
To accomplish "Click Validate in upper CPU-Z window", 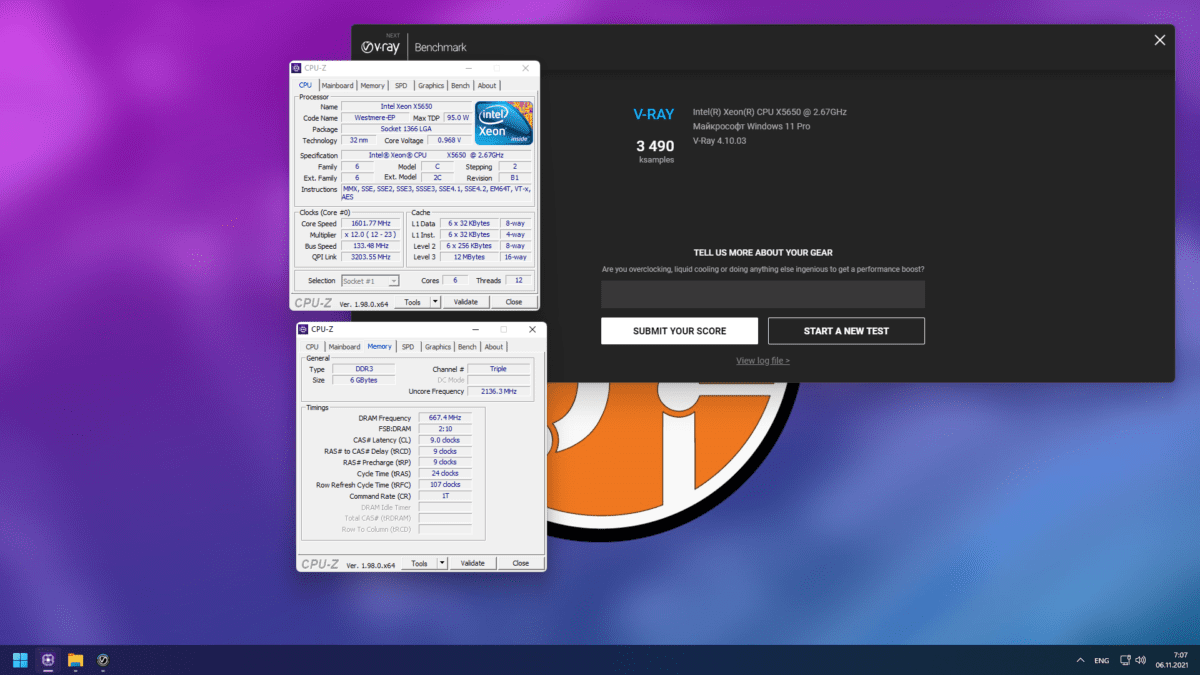I will 466,302.
